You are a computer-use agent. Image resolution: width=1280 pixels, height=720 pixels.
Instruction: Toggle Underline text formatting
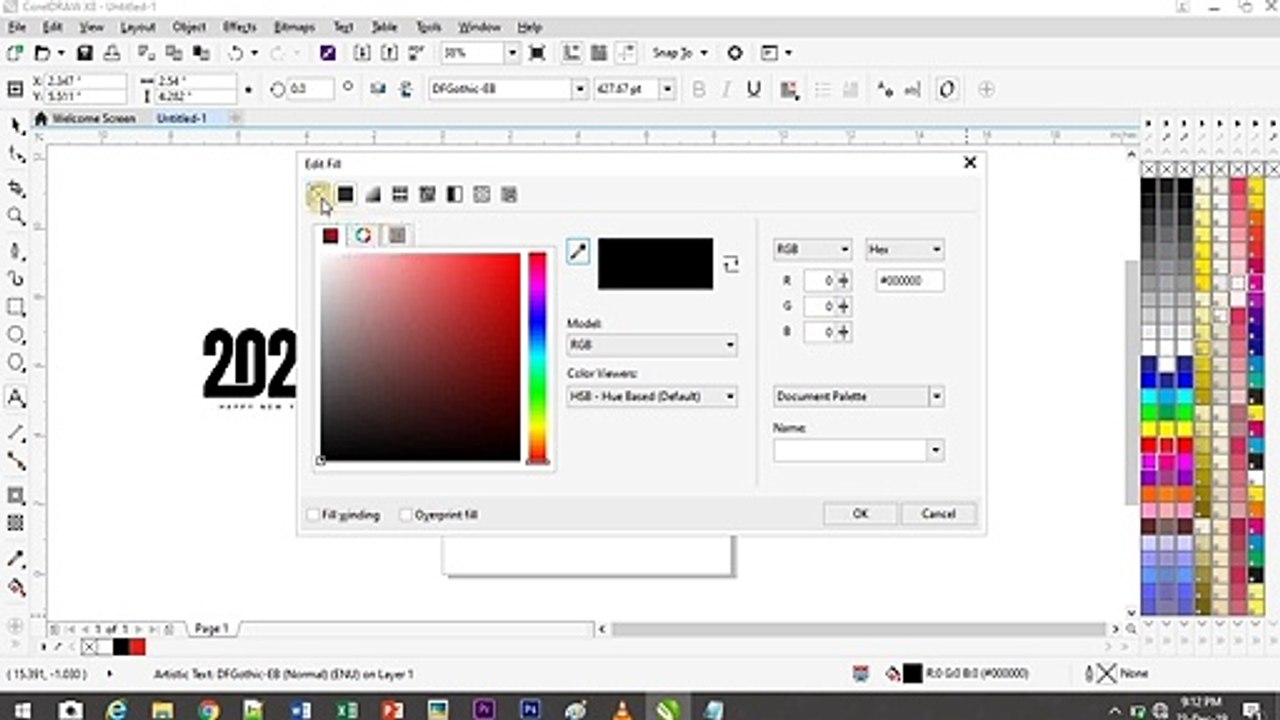[x=754, y=89]
